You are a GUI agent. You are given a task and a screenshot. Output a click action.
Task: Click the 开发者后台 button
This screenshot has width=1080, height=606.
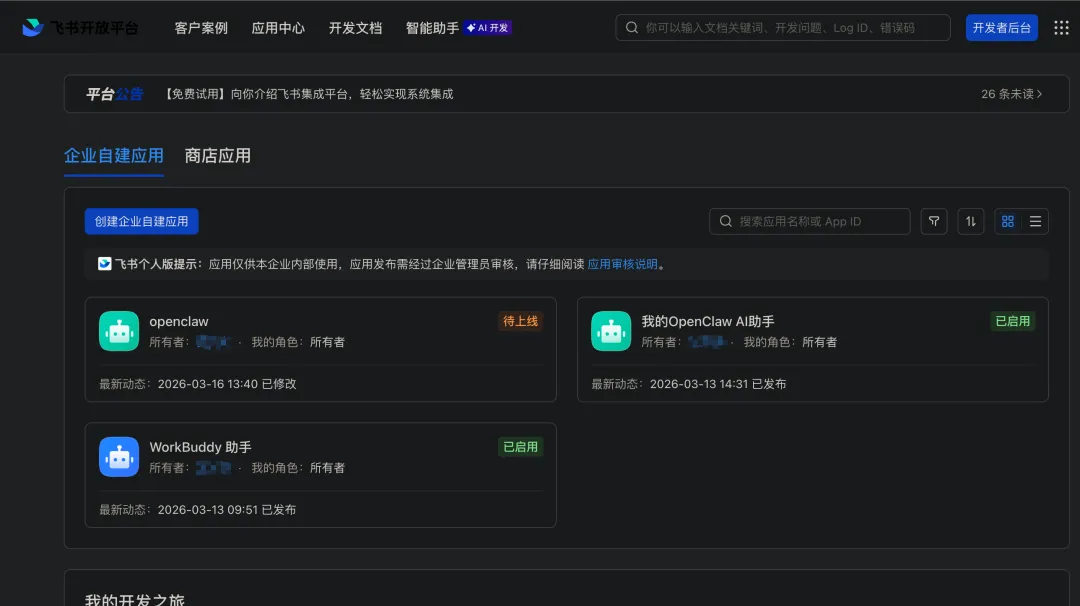click(x=1001, y=28)
